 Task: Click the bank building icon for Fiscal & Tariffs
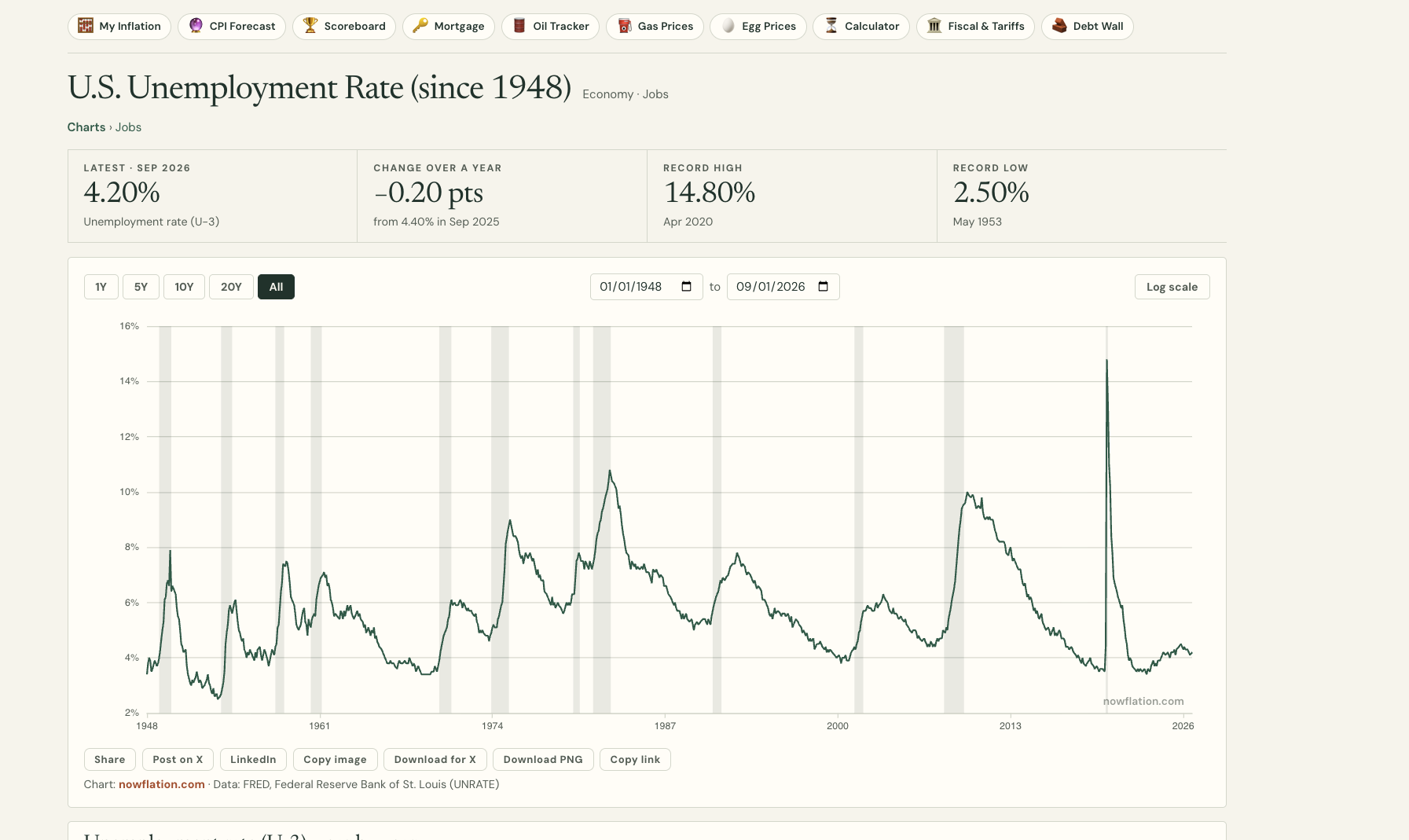coord(934,26)
